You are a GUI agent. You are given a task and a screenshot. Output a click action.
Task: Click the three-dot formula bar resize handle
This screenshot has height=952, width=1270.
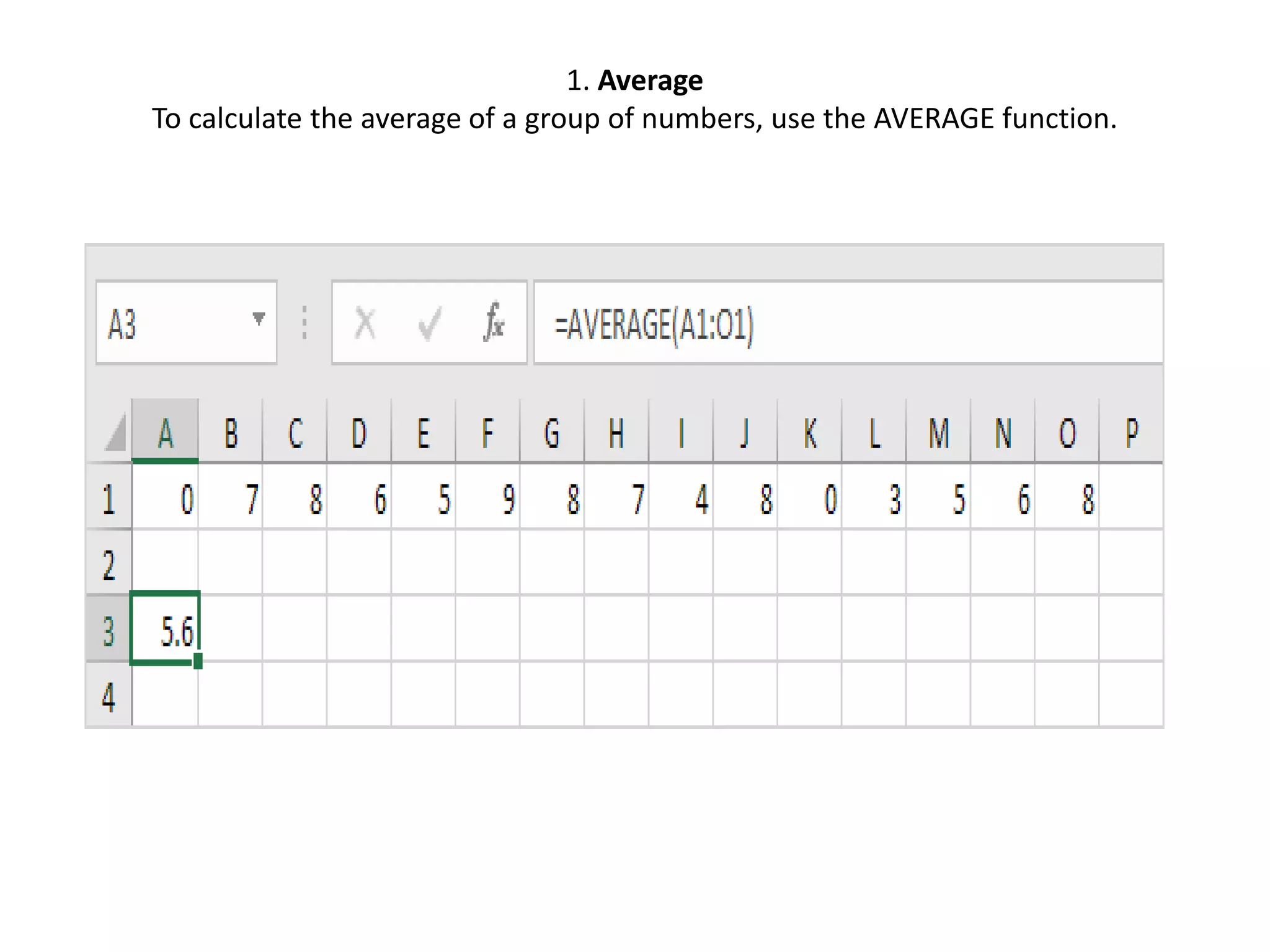304,323
